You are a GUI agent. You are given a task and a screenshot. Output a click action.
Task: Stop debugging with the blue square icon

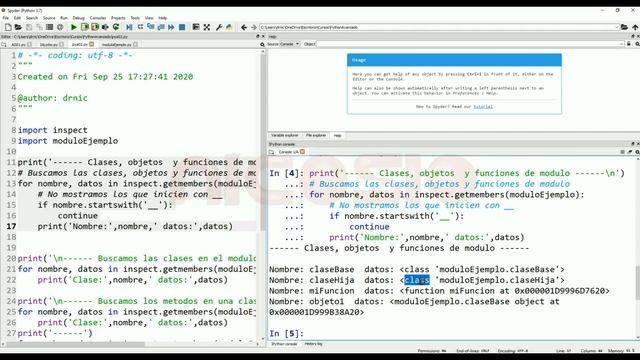click(182, 27)
